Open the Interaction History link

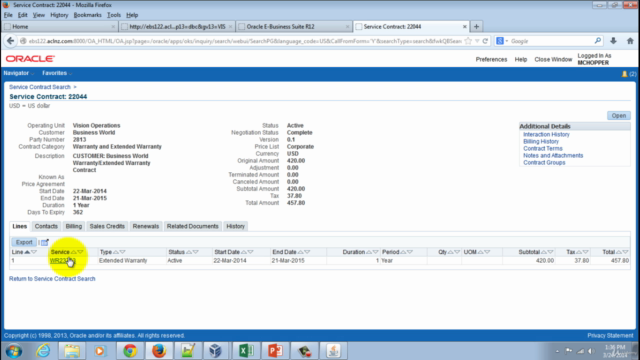click(546, 135)
